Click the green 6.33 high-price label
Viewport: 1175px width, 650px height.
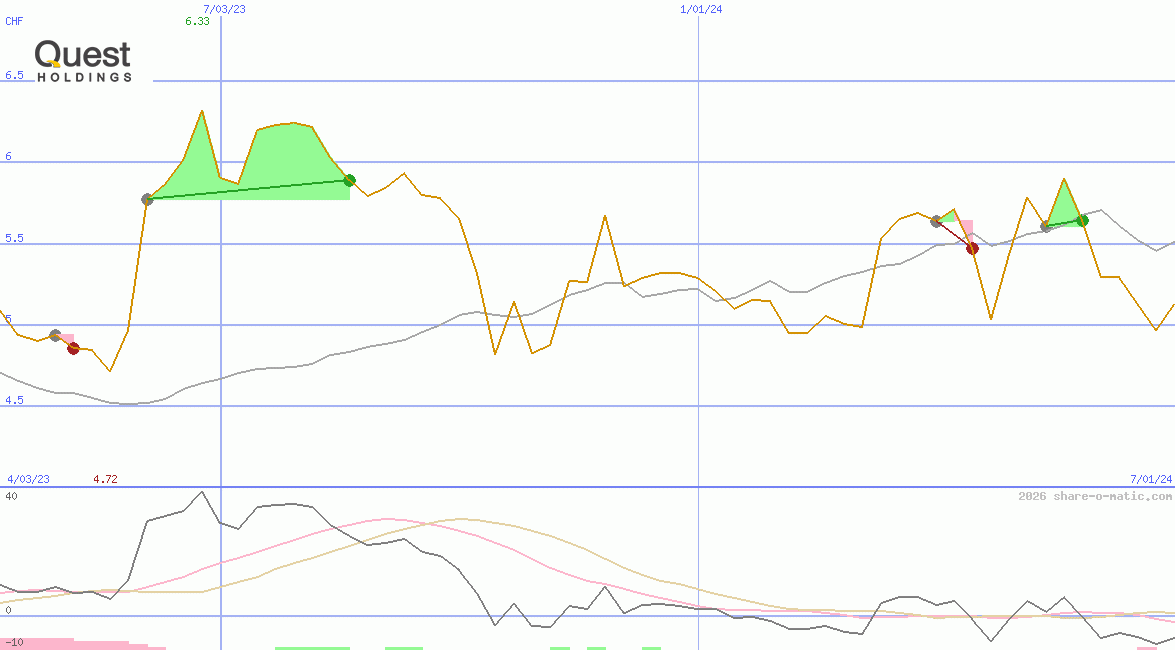click(x=195, y=20)
